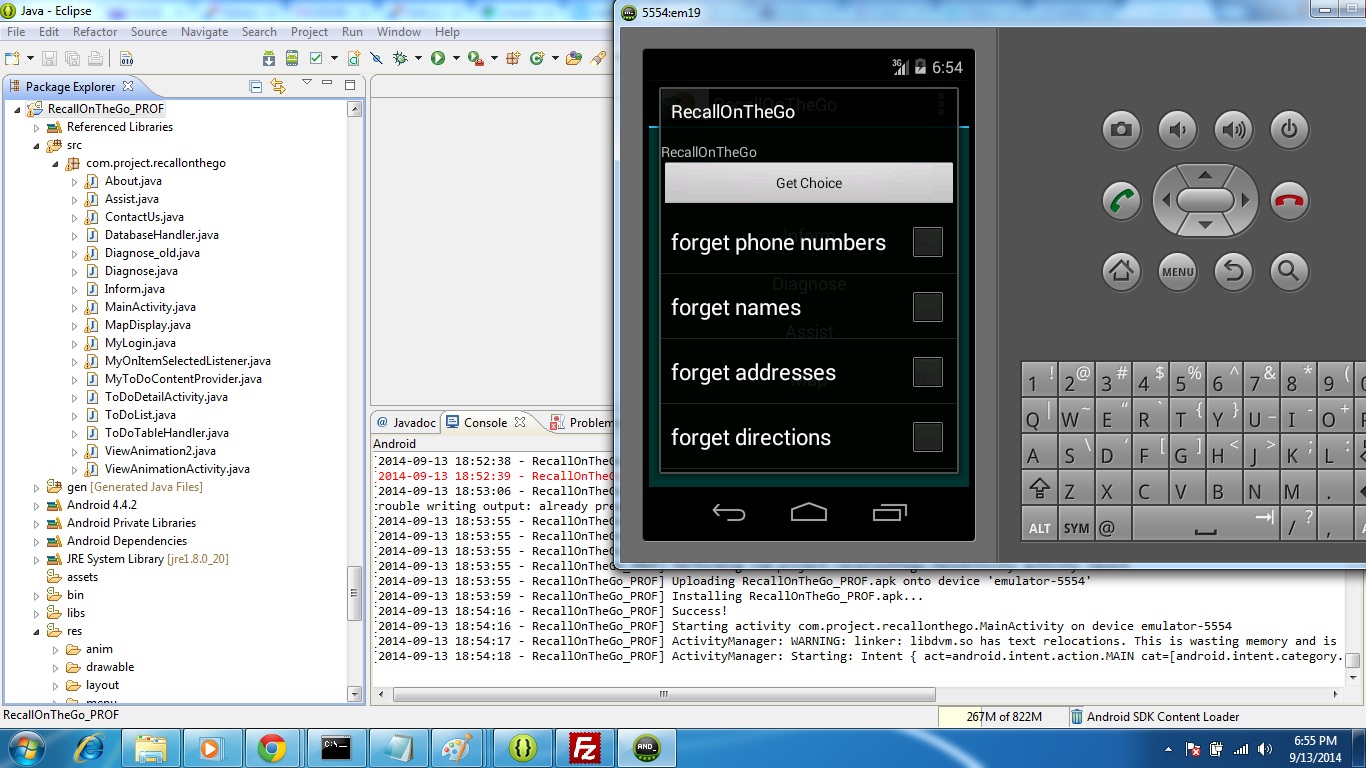The height and width of the screenshot is (768, 1366).
Task: Check the 'forget names' checkbox
Action: coord(927,307)
